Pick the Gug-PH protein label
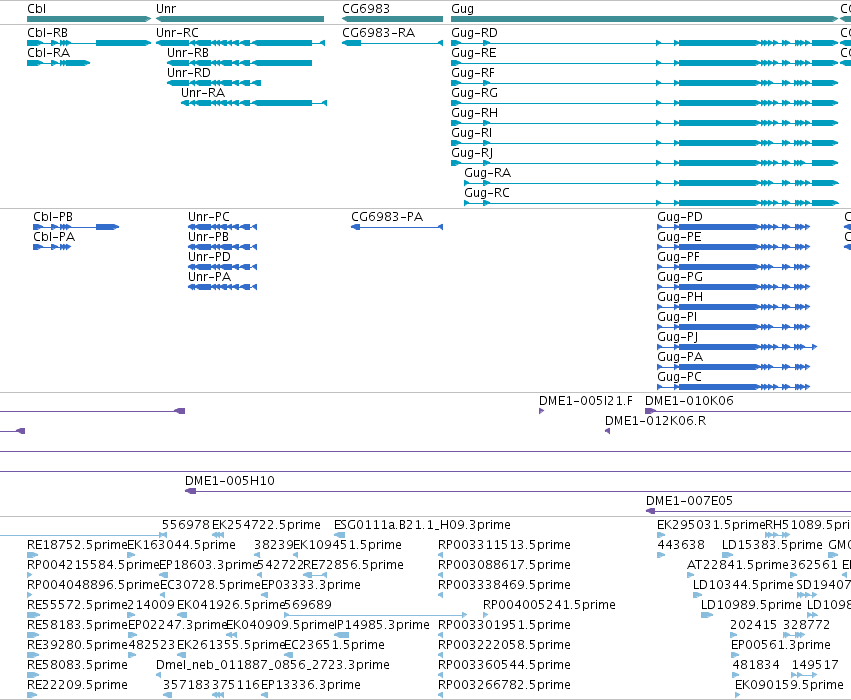 (x=680, y=297)
